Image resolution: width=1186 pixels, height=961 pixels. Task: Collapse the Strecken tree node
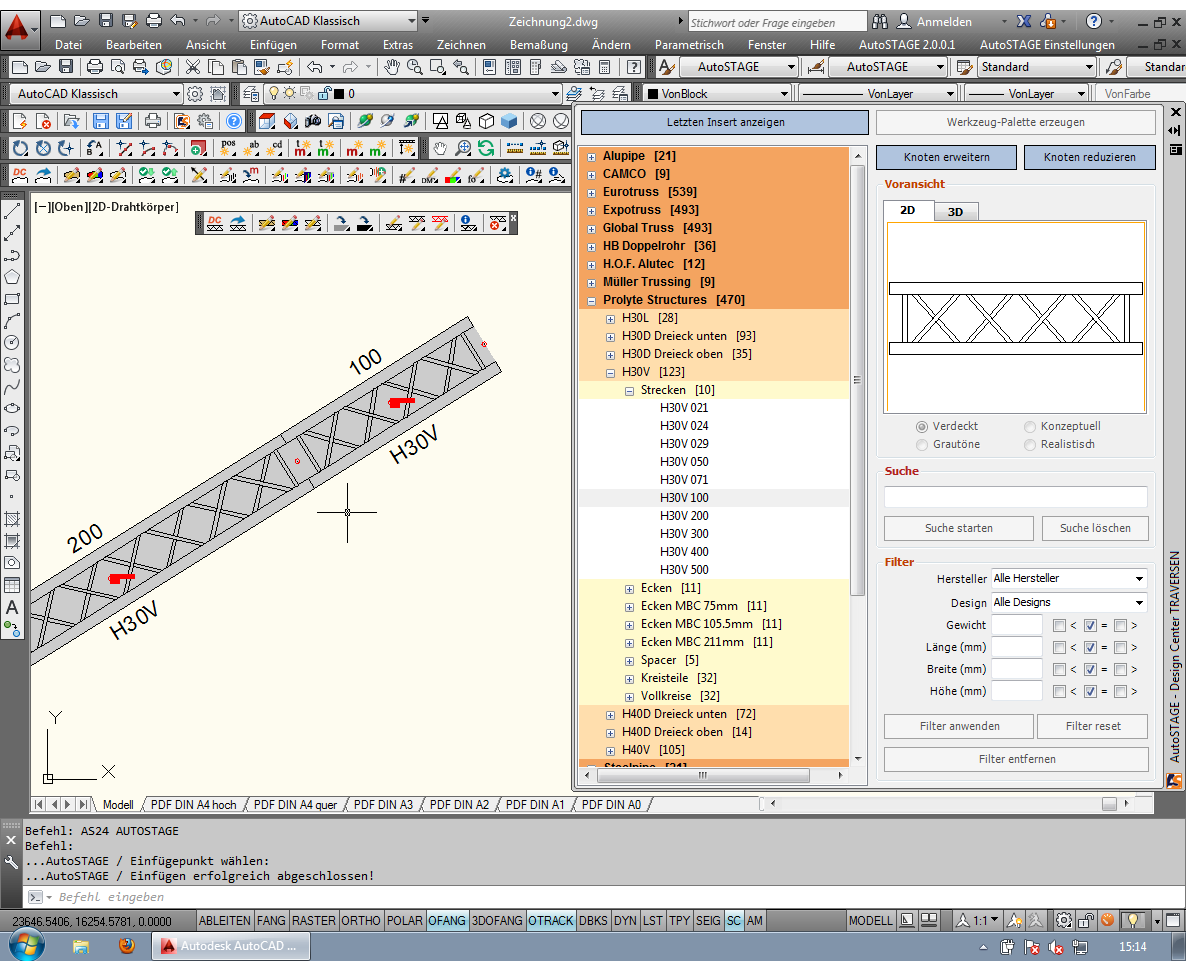tap(629, 390)
